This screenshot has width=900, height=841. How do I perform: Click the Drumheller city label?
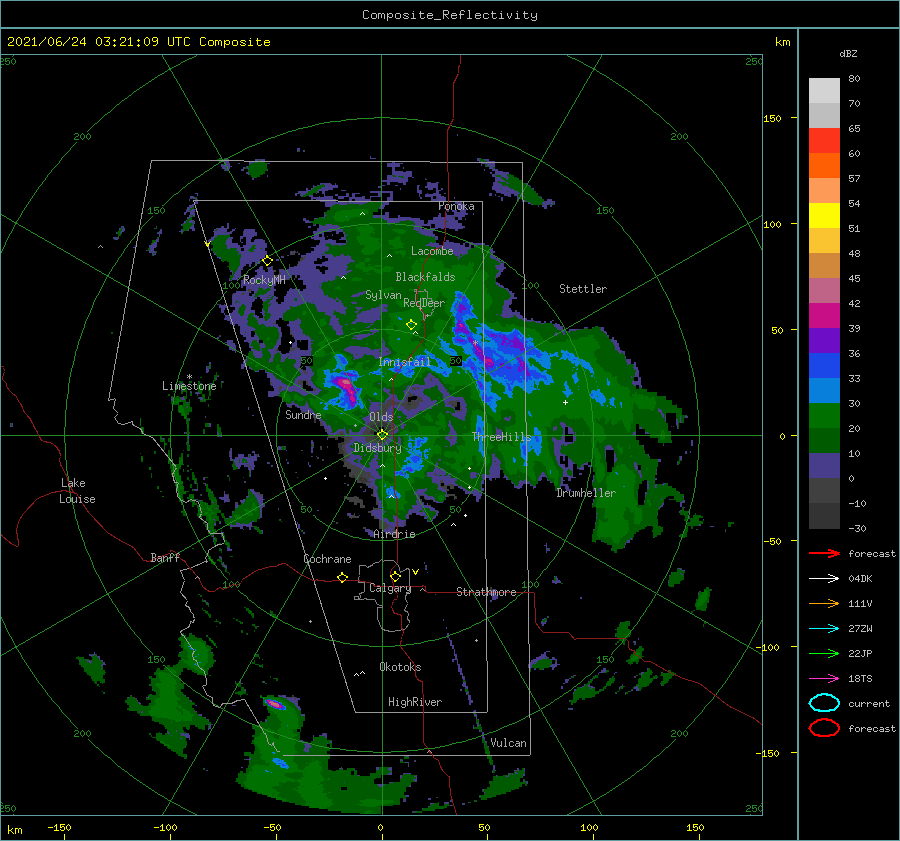pyautogui.click(x=586, y=493)
